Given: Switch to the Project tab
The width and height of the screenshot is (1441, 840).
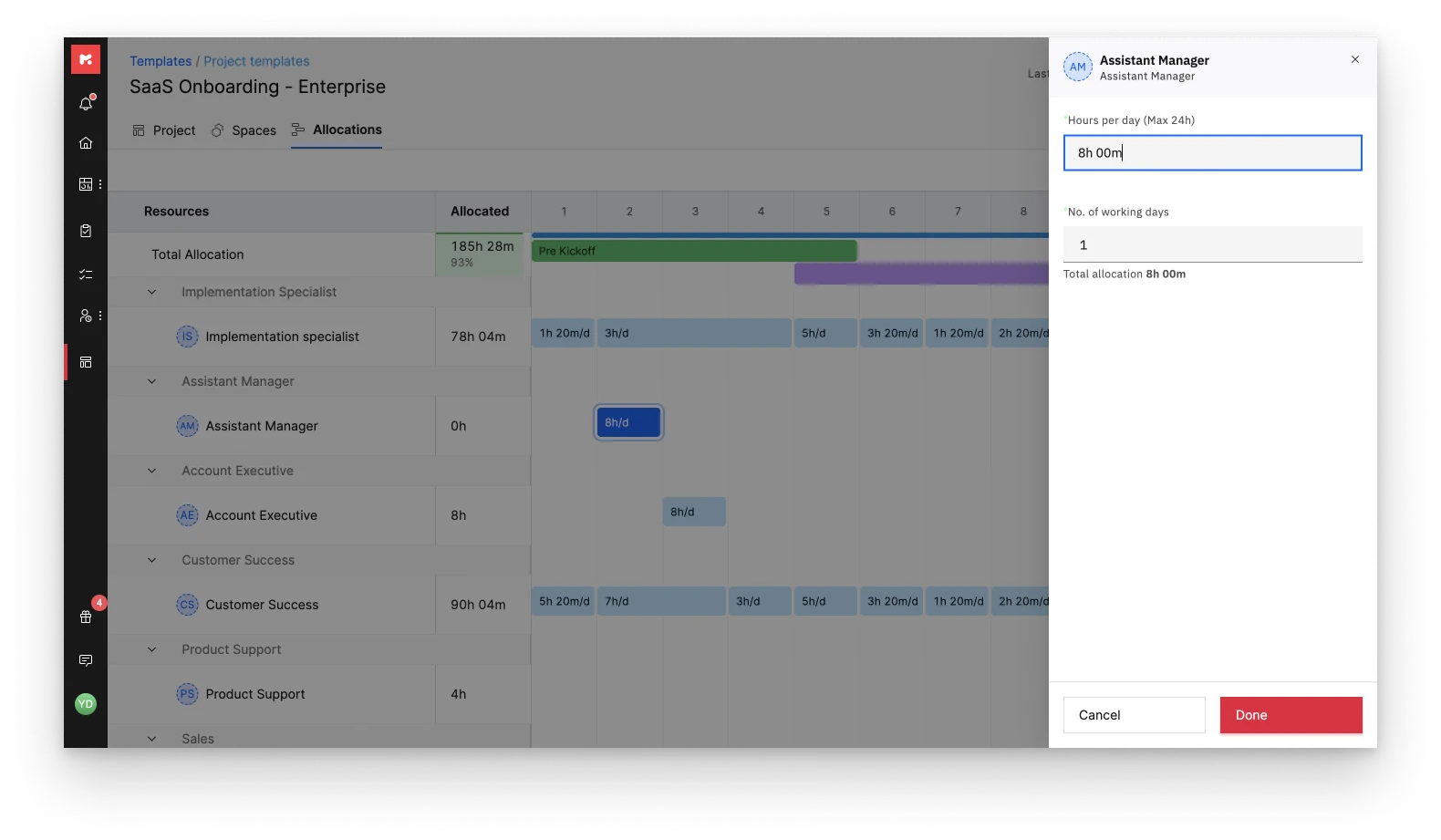Looking at the screenshot, I should tap(164, 130).
